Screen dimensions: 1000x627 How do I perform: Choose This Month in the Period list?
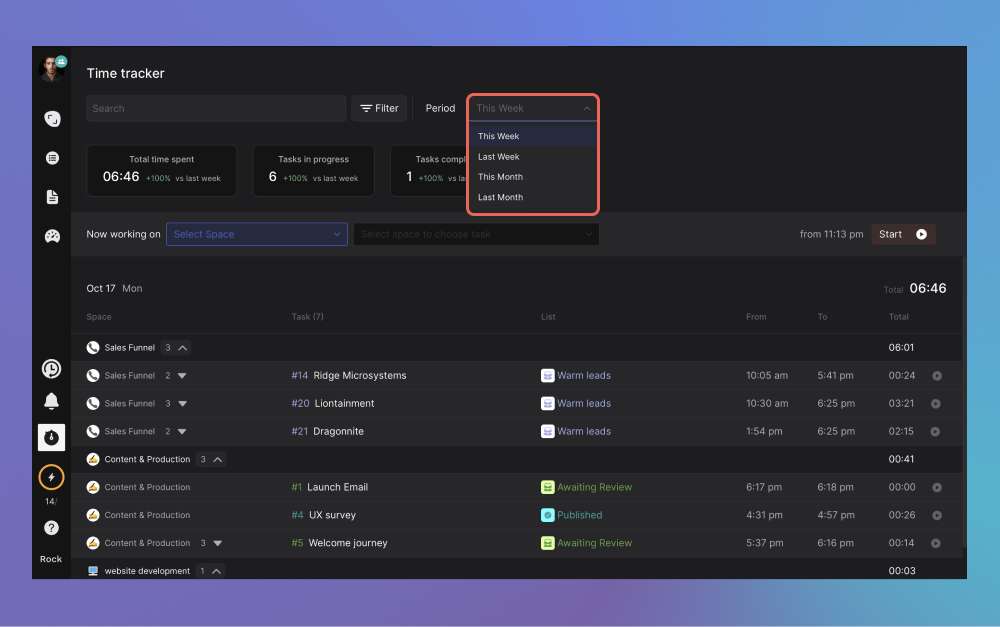[500, 177]
